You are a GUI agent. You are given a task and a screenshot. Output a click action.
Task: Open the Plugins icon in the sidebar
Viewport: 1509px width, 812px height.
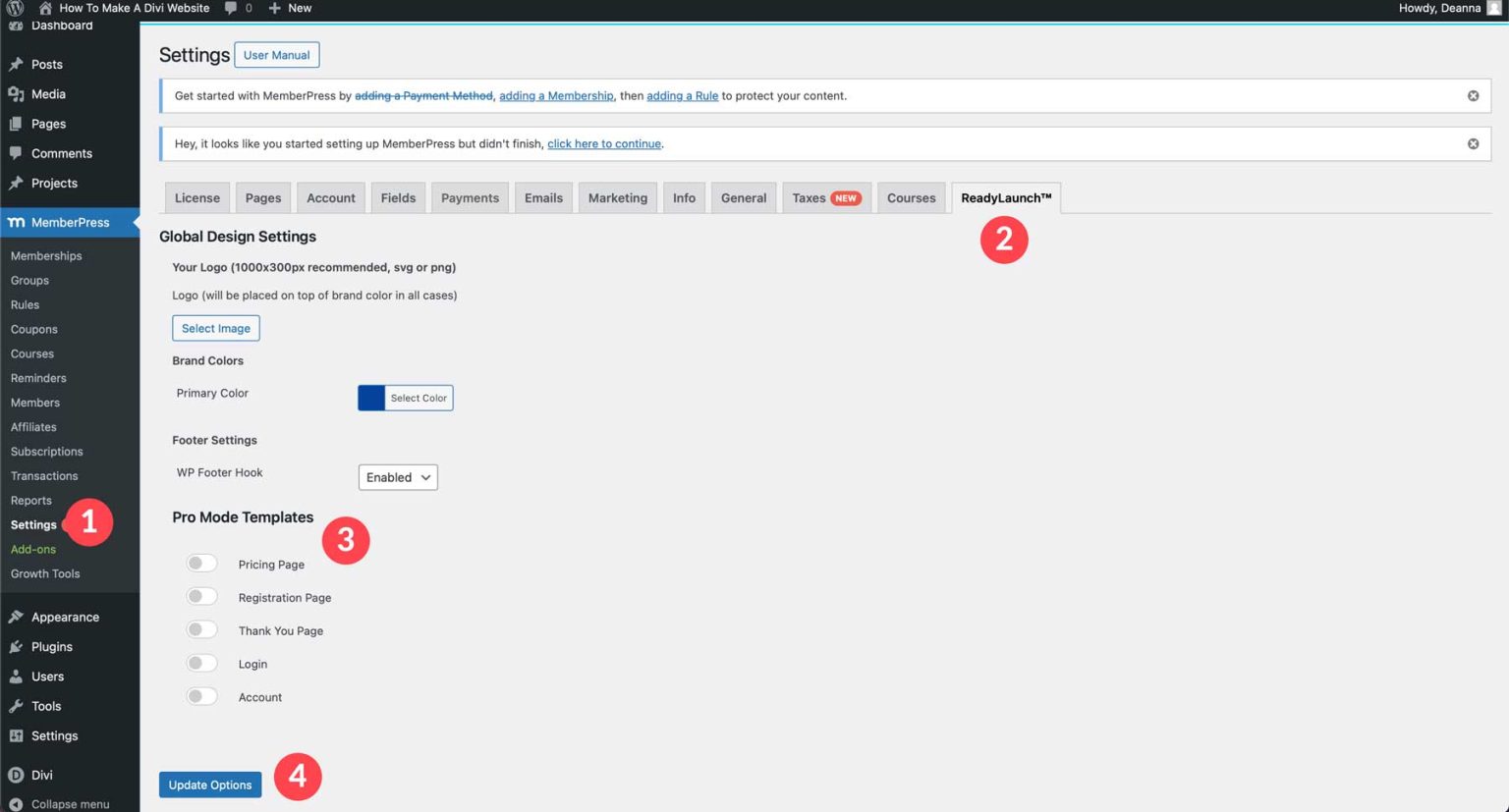click(16, 646)
